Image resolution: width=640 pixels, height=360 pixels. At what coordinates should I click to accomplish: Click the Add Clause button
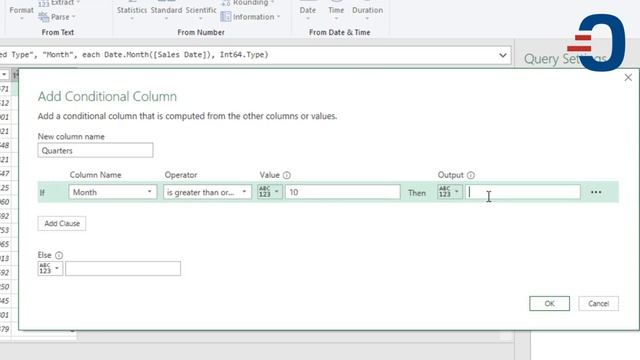[x=62, y=223]
